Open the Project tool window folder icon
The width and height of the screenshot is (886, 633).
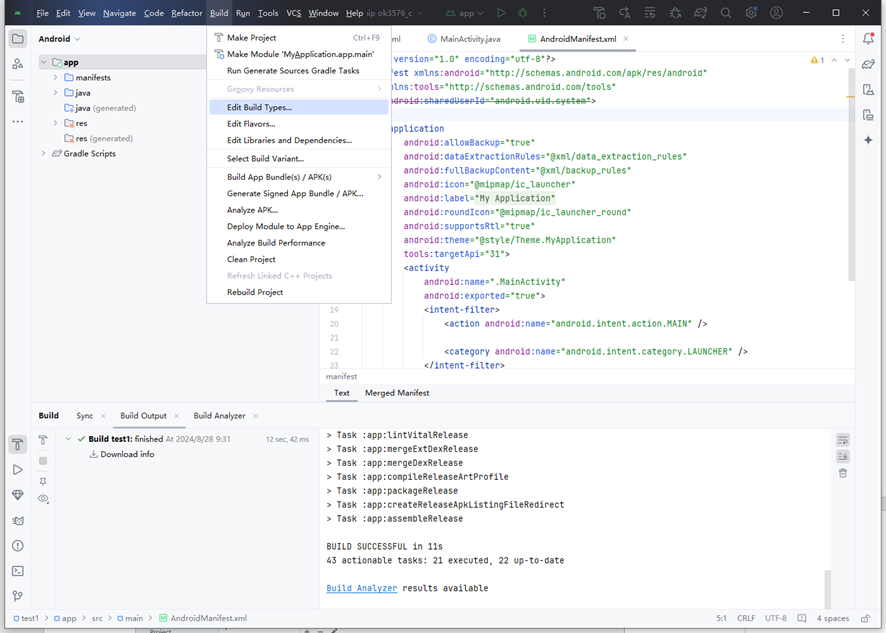pos(18,39)
